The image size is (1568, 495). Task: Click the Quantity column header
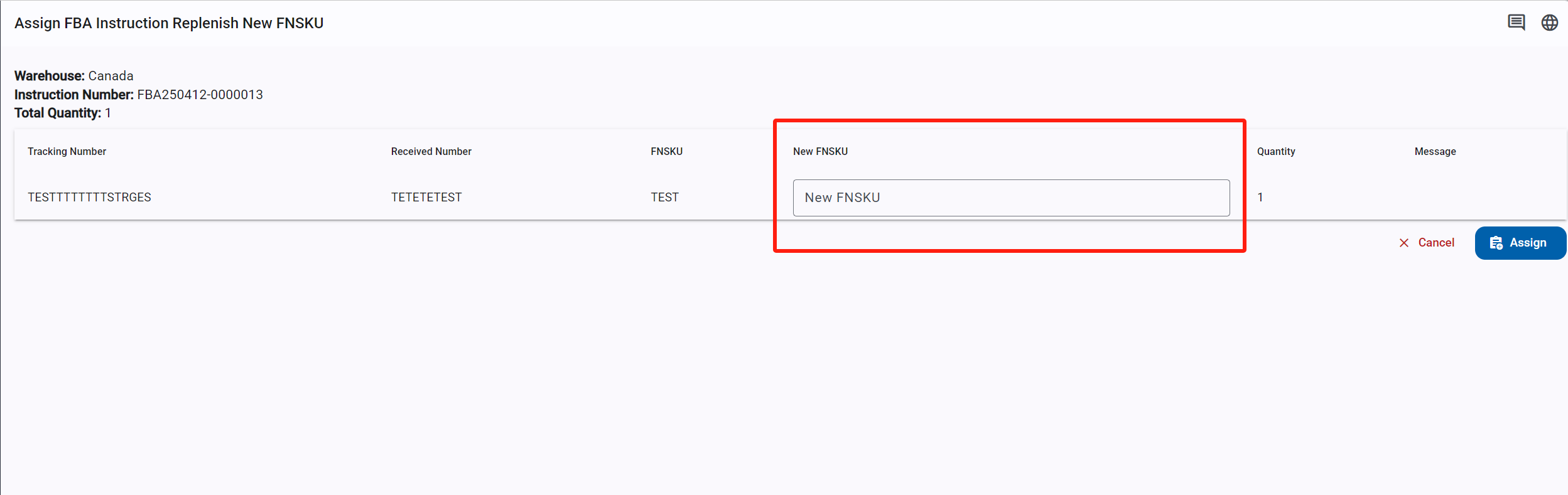[x=1276, y=151]
